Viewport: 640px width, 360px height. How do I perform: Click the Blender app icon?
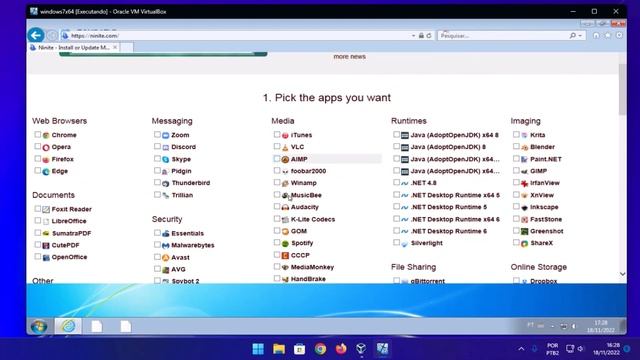point(524,147)
